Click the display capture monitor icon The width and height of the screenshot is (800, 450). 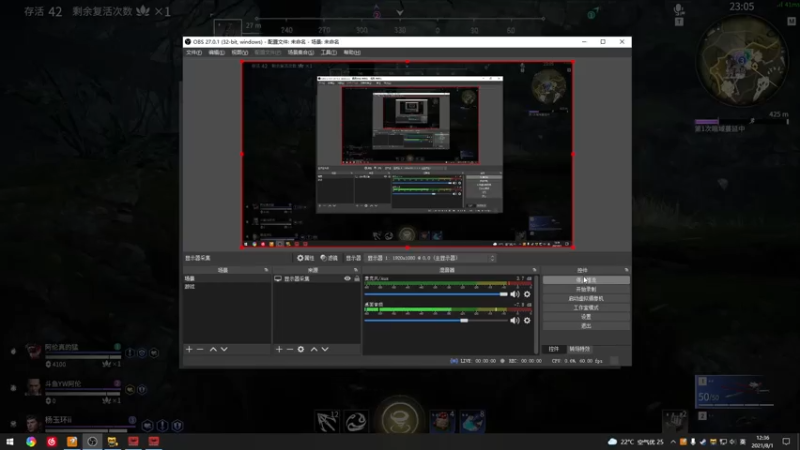pos(278,279)
